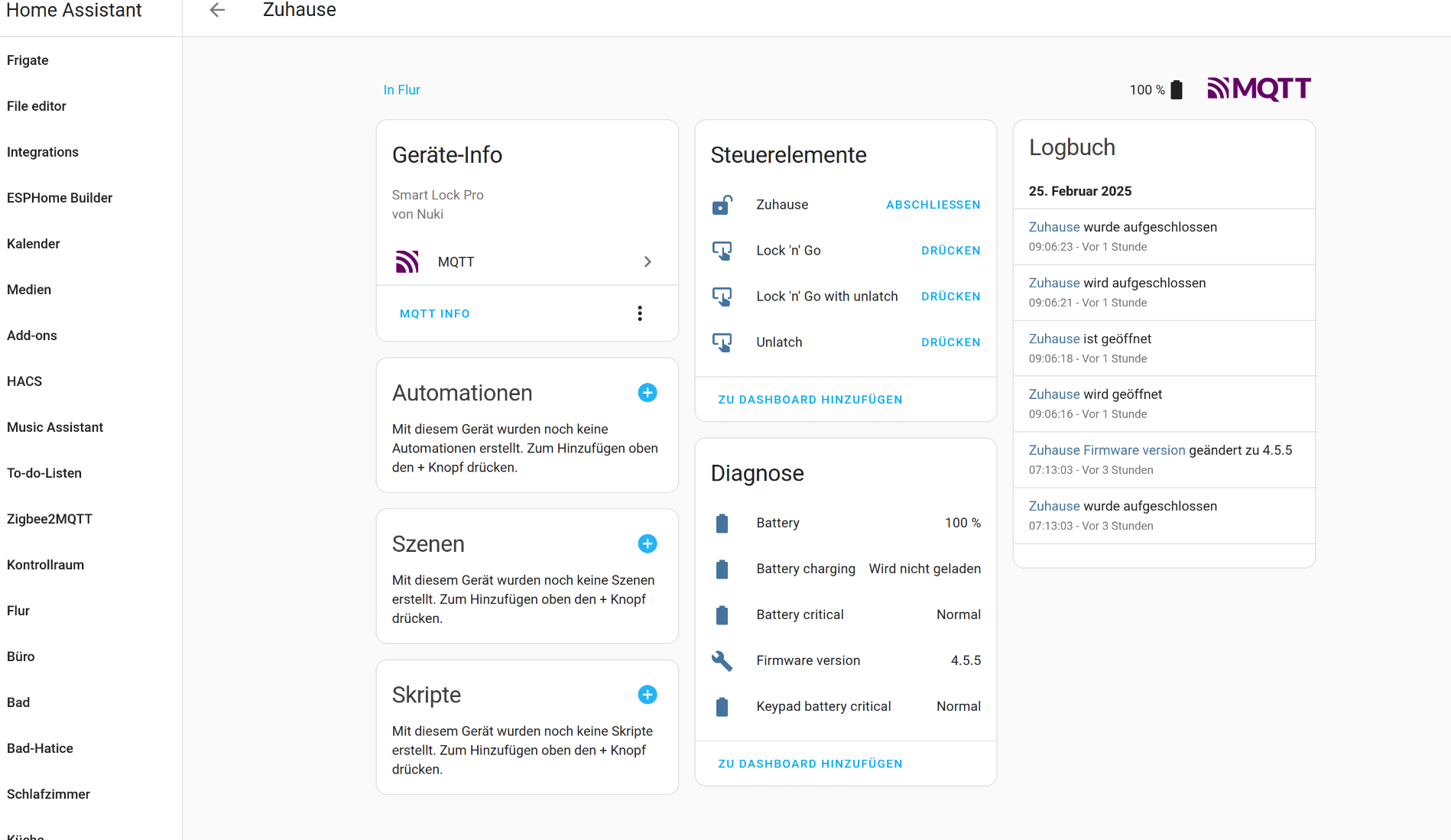1451x840 pixels.
Task: Open Zuhause Firmware version logbook entry
Action: pos(1106,450)
